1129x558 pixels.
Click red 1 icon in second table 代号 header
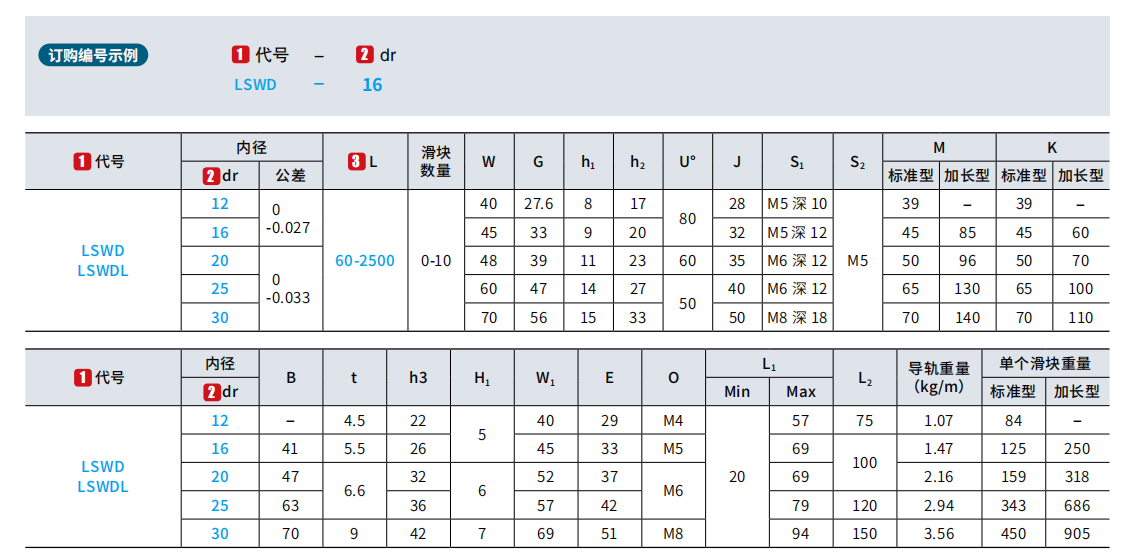[x=82, y=377]
